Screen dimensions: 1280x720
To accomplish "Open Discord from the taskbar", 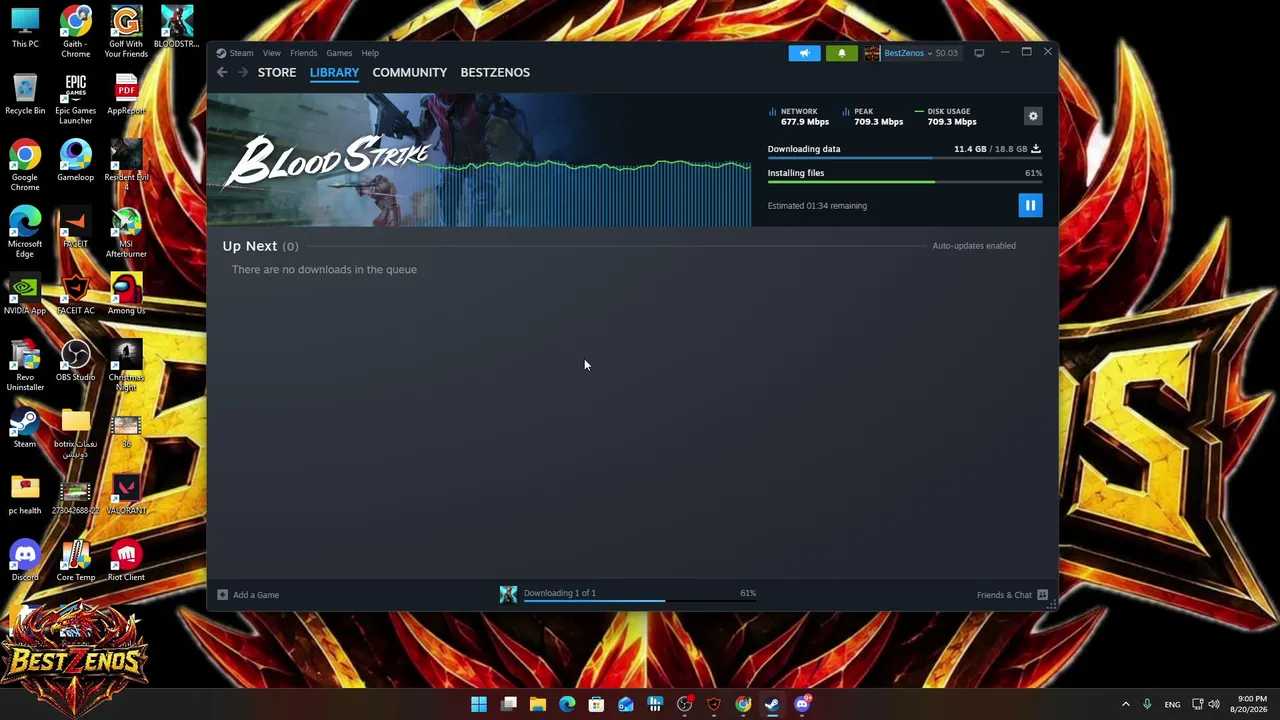I will (x=802, y=704).
